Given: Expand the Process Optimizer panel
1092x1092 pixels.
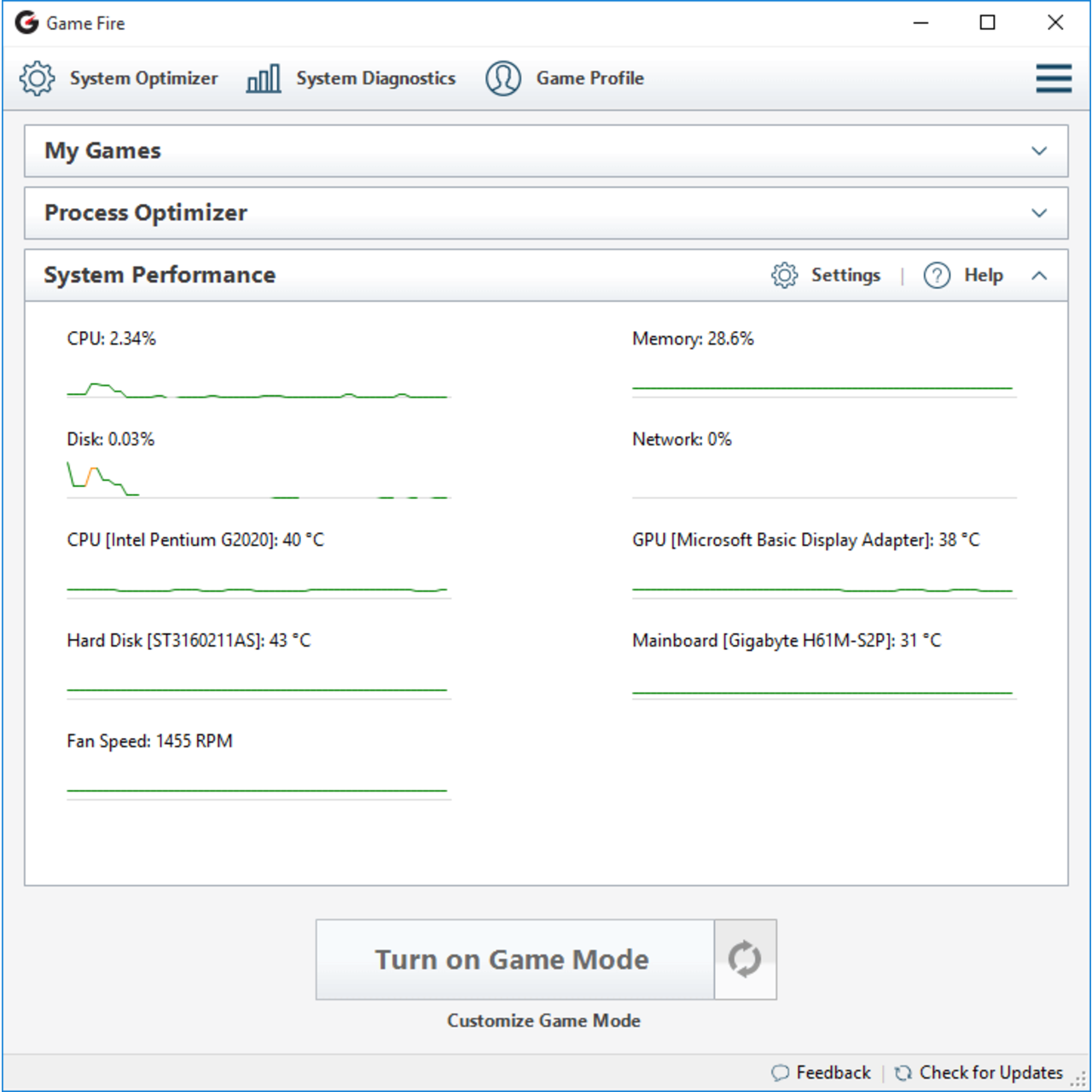Looking at the screenshot, I should coord(1038,213).
